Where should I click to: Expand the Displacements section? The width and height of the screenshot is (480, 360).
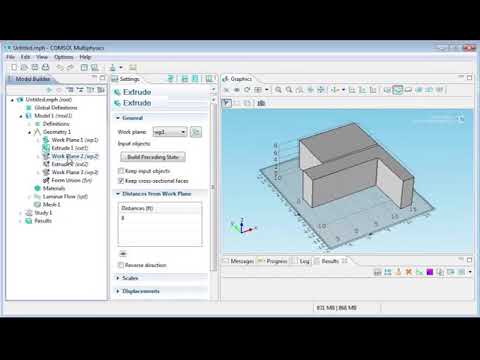point(118,291)
